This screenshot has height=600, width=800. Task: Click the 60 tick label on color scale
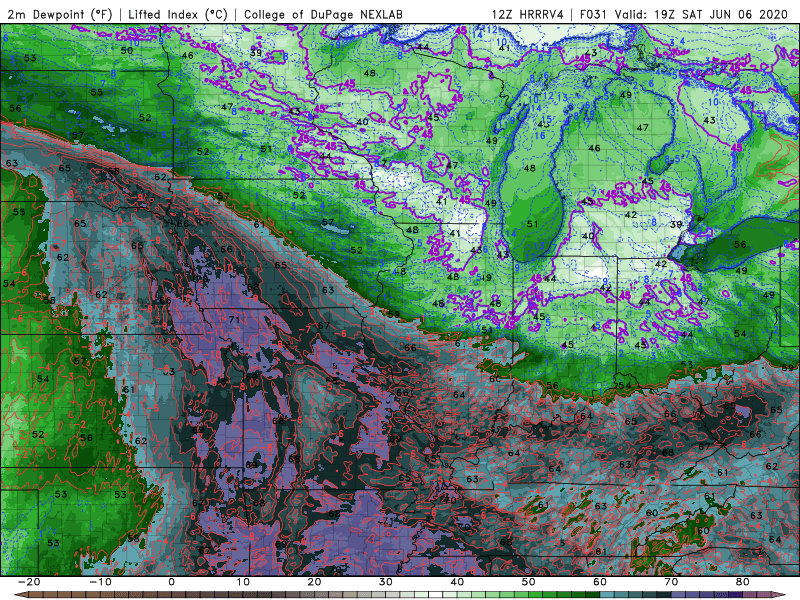pos(600,582)
